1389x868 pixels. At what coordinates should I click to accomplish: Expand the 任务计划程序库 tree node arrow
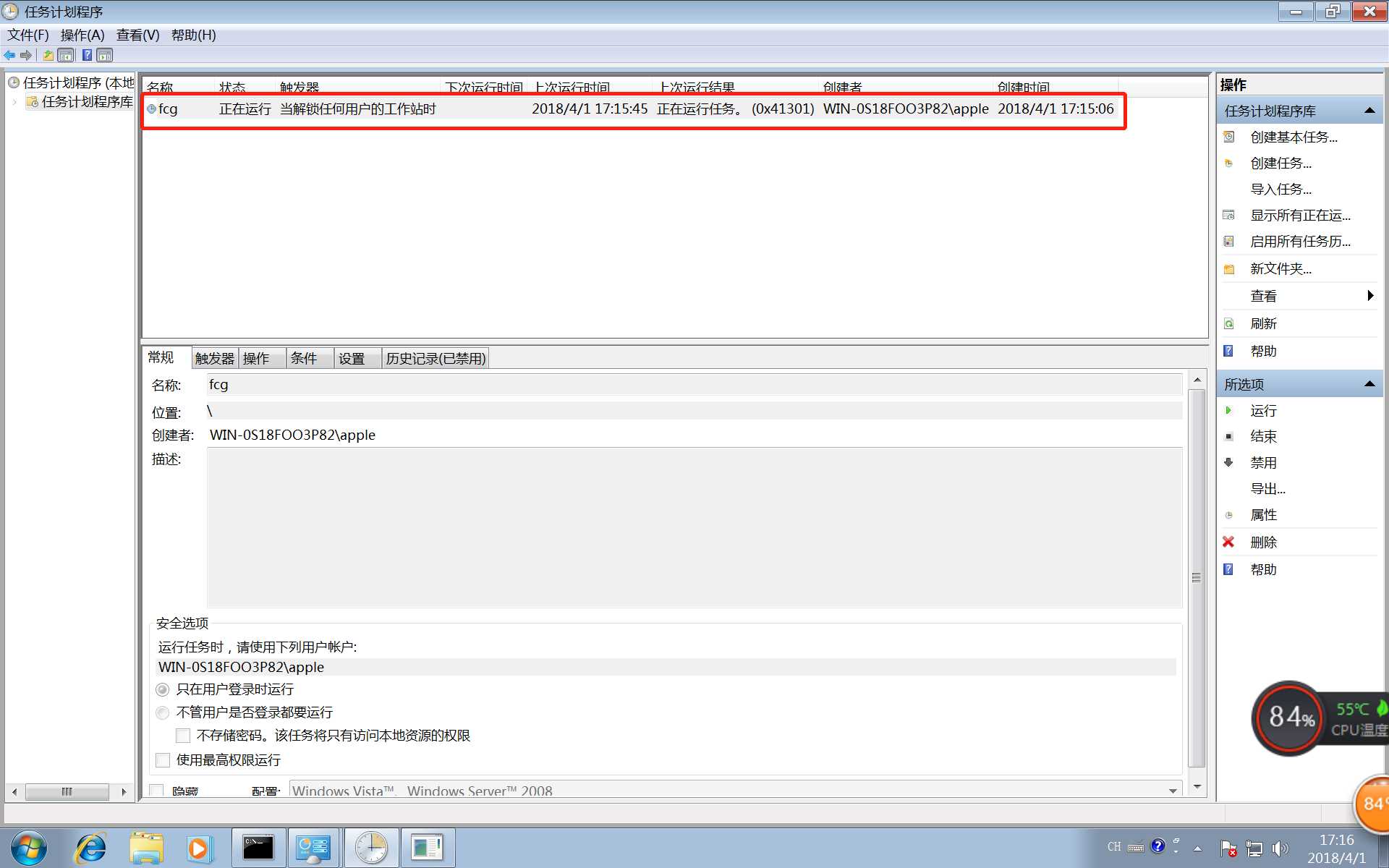pyautogui.click(x=14, y=102)
